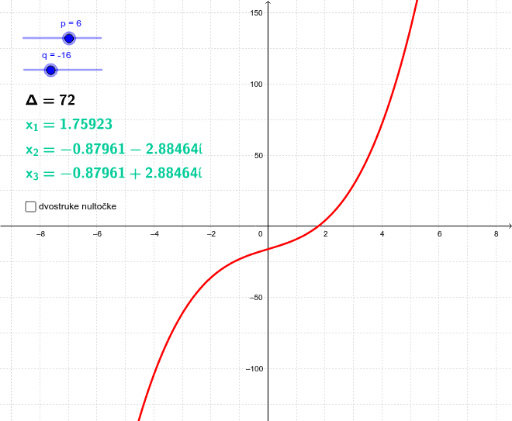The image size is (512, 421).
Task: Click x-axis tick label −8
Action: 41,234
